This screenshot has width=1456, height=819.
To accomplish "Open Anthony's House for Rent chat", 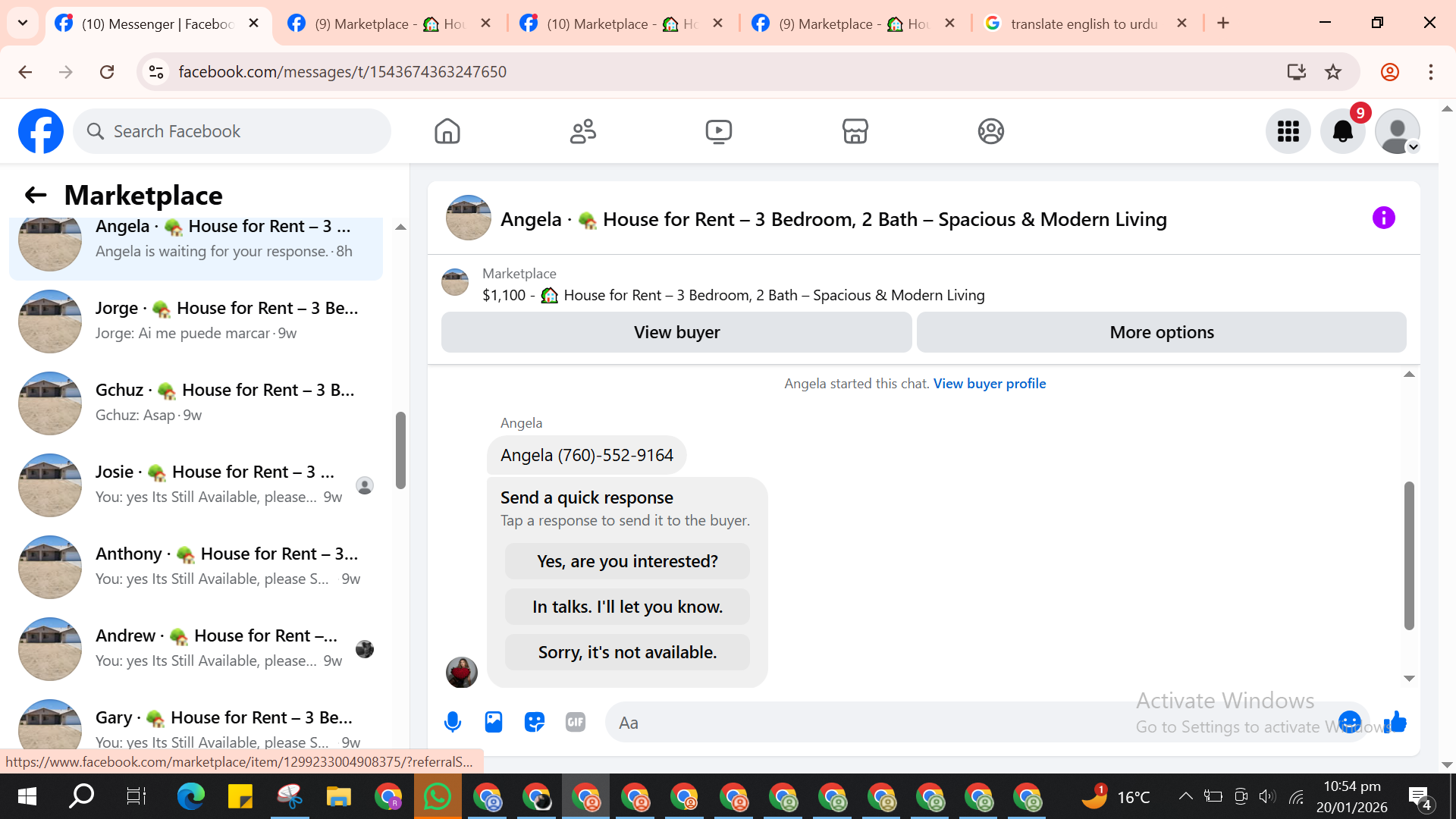I will [196, 567].
